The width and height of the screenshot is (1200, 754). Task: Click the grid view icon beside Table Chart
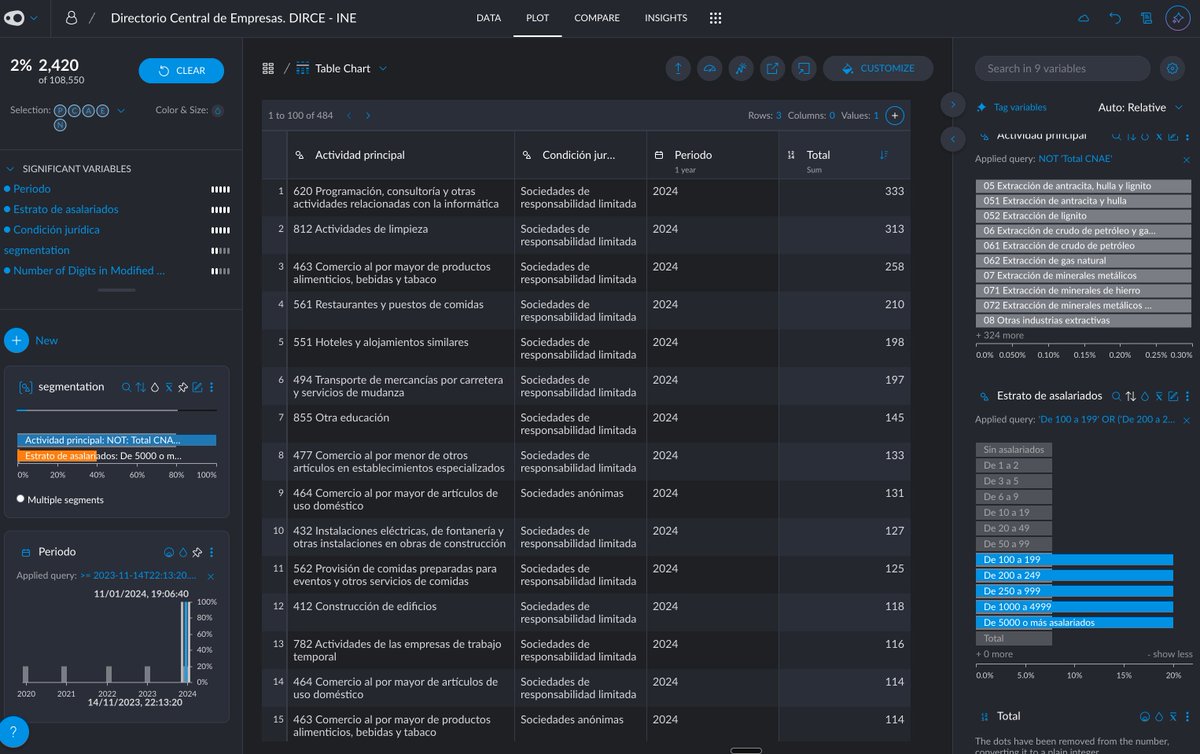click(268, 68)
